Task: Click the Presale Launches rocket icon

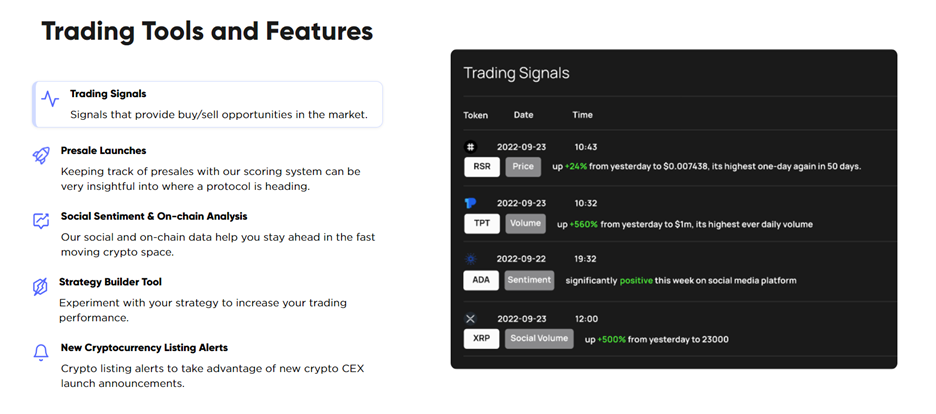Action: (41, 156)
